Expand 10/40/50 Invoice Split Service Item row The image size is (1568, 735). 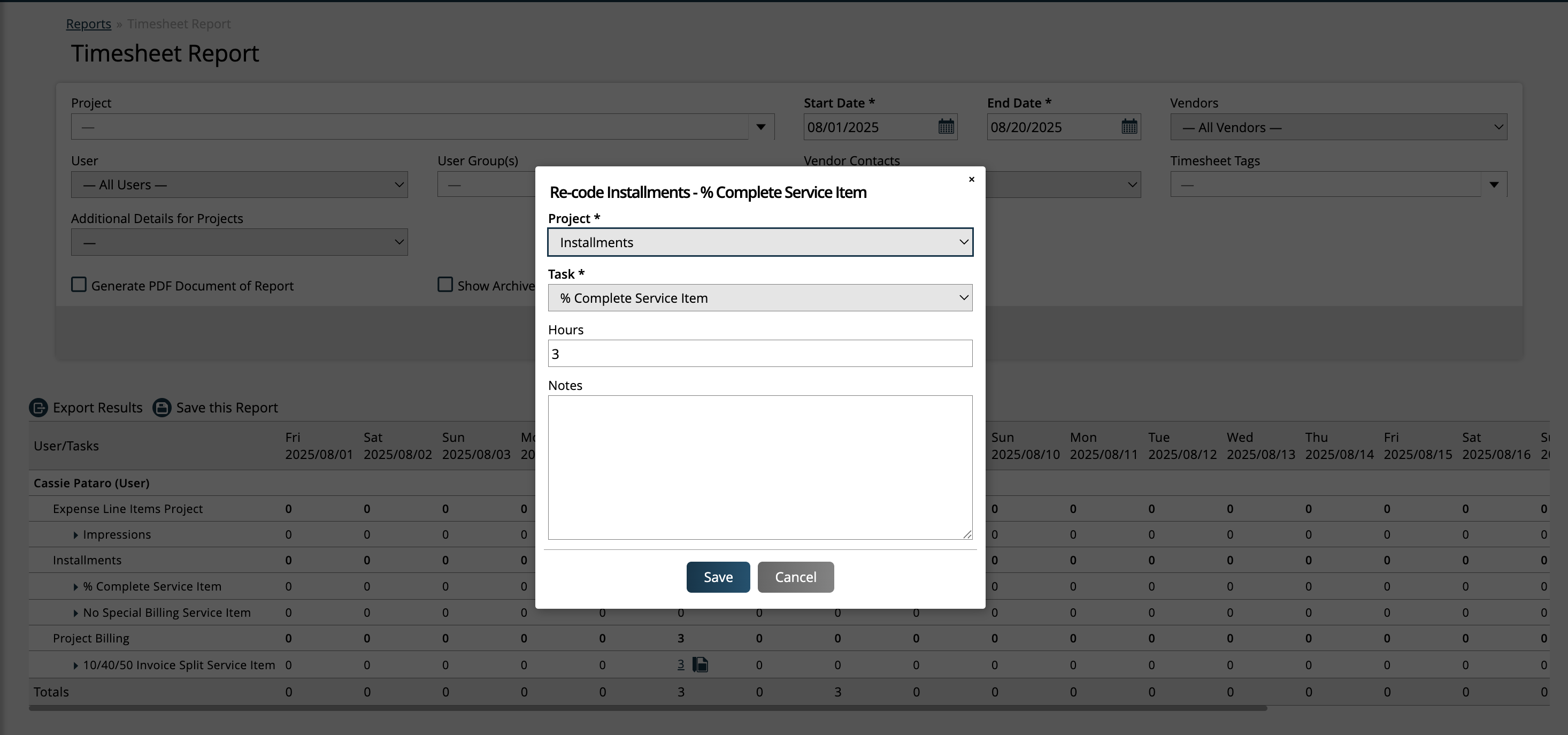click(75, 665)
